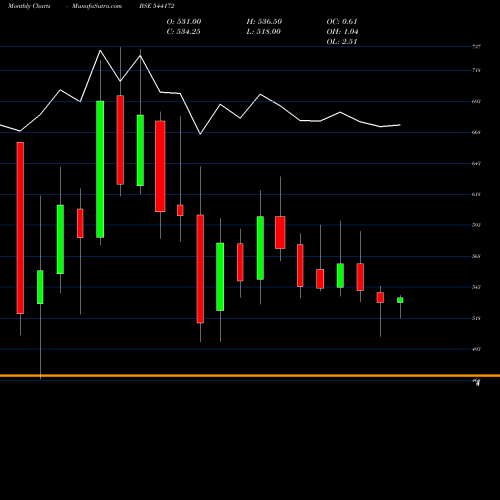The image size is (500, 500).
Task: Click the open value O: 531.00
Action: pos(184,22)
